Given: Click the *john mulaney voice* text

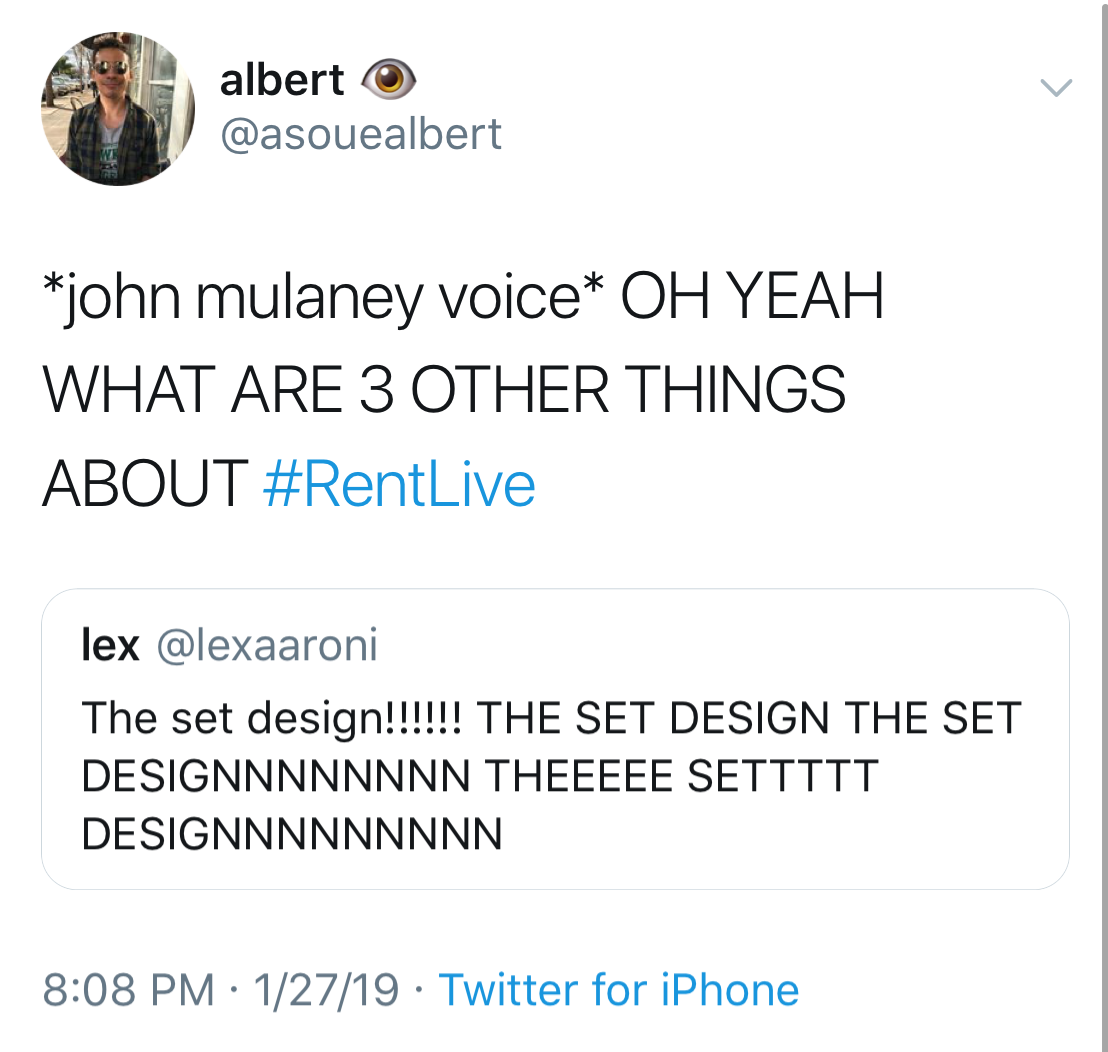Looking at the screenshot, I should click(x=323, y=298).
